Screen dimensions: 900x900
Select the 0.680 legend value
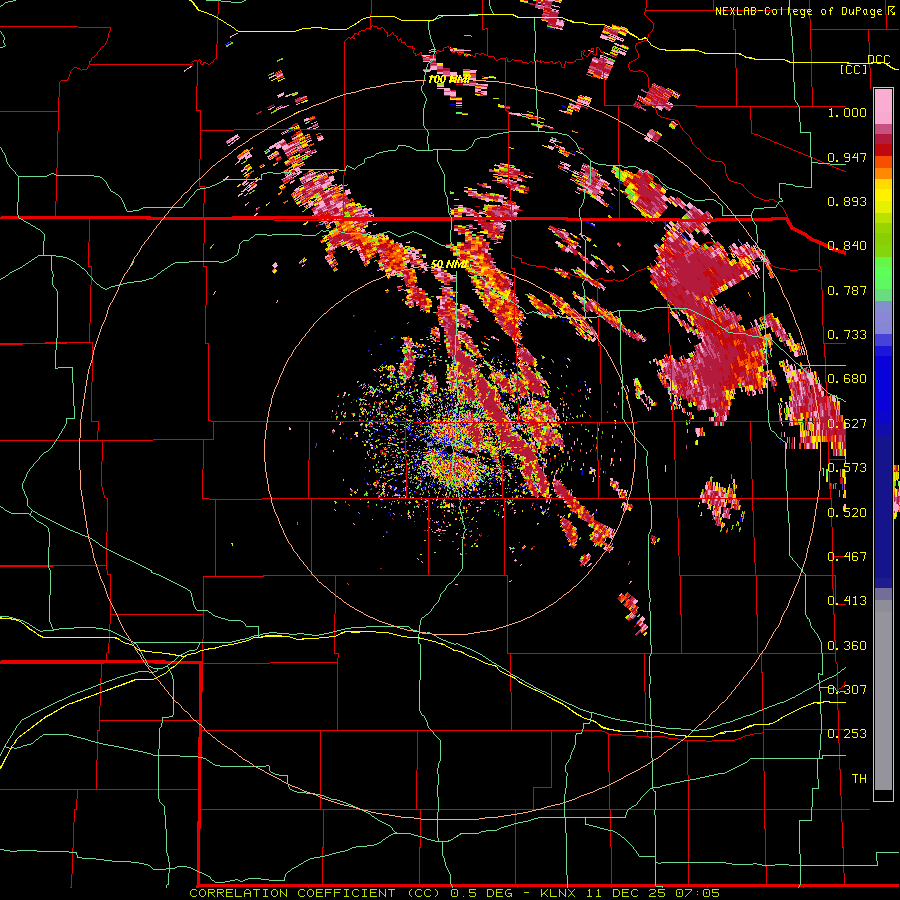point(847,378)
